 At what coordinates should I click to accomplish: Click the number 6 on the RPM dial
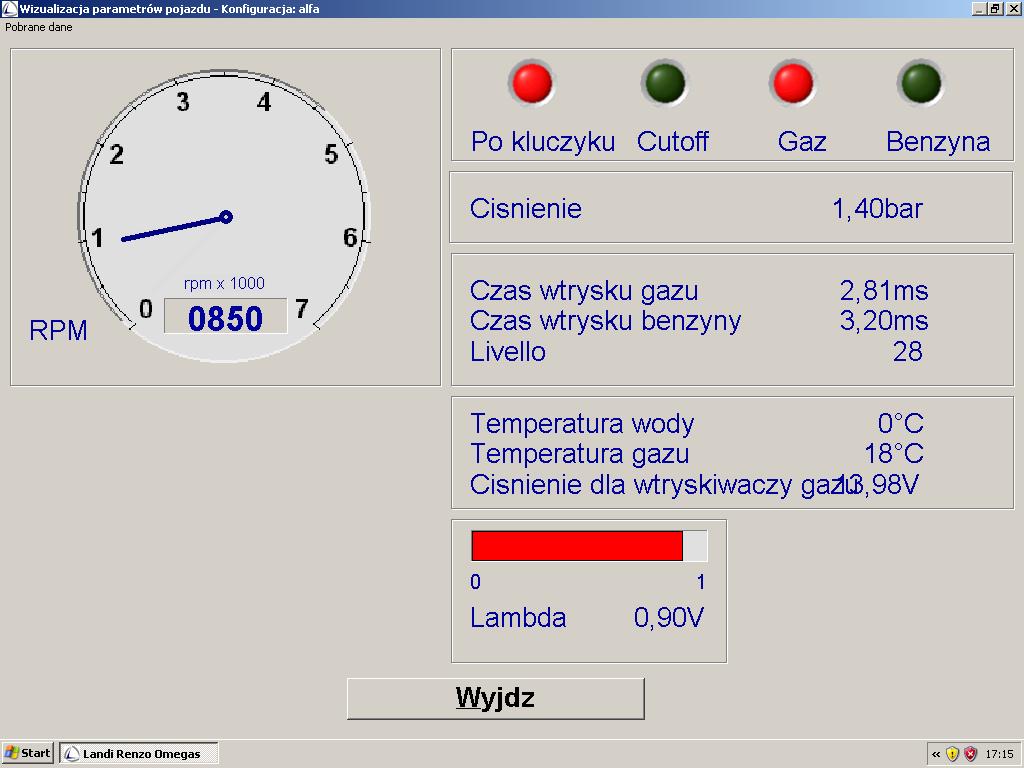[x=350, y=238]
